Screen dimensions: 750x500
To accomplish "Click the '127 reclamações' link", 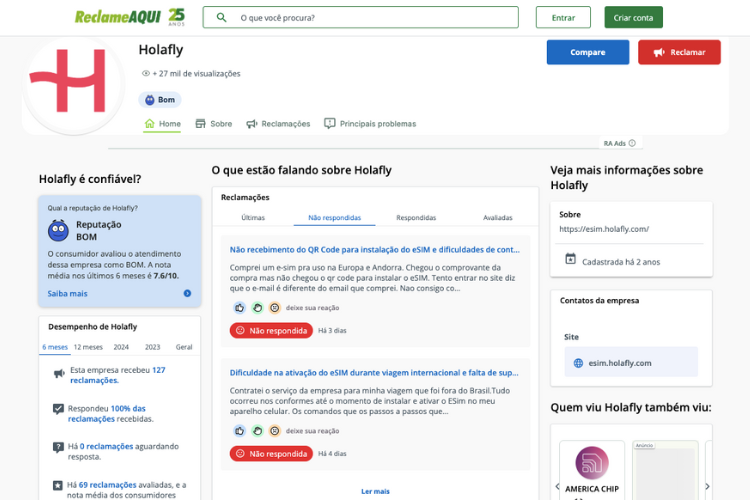I will (x=118, y=375).
